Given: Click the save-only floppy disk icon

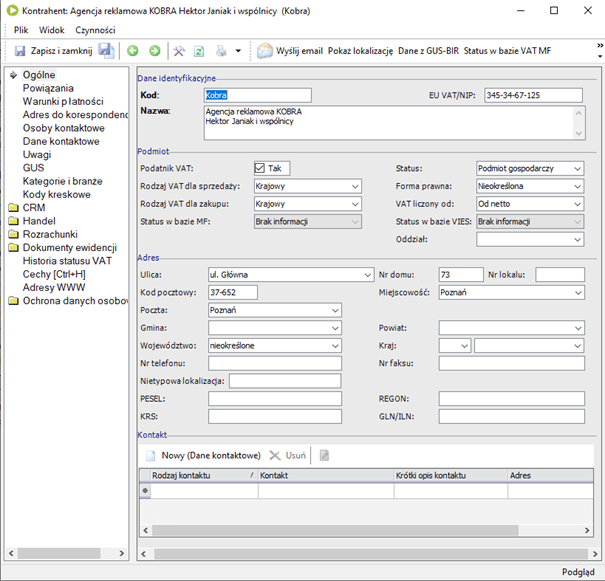Looking at the screenshot, I should (106, 51).
